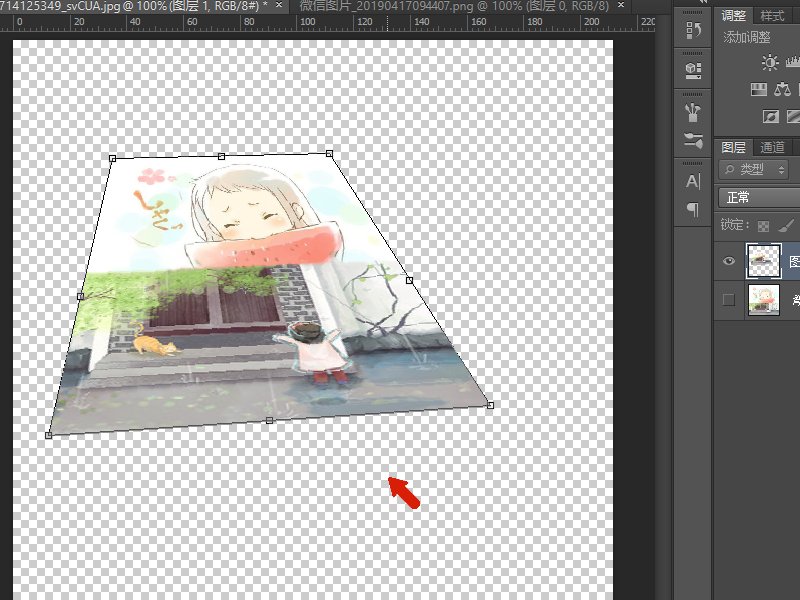Select the top layer thumbnail
Screen dimensions: 800x600
click(764, 260)
